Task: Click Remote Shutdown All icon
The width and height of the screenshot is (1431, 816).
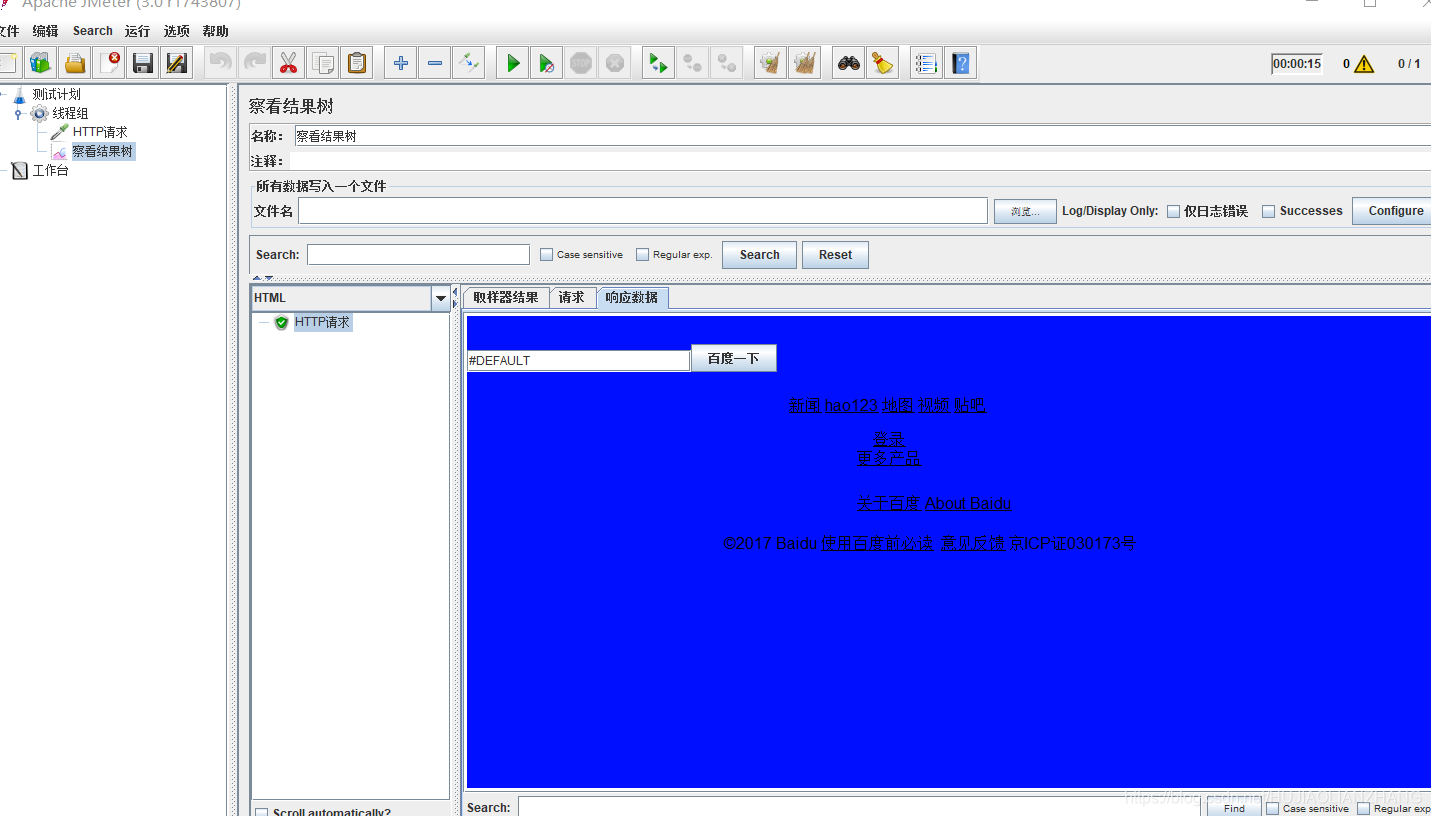Action: pos(726,64)
